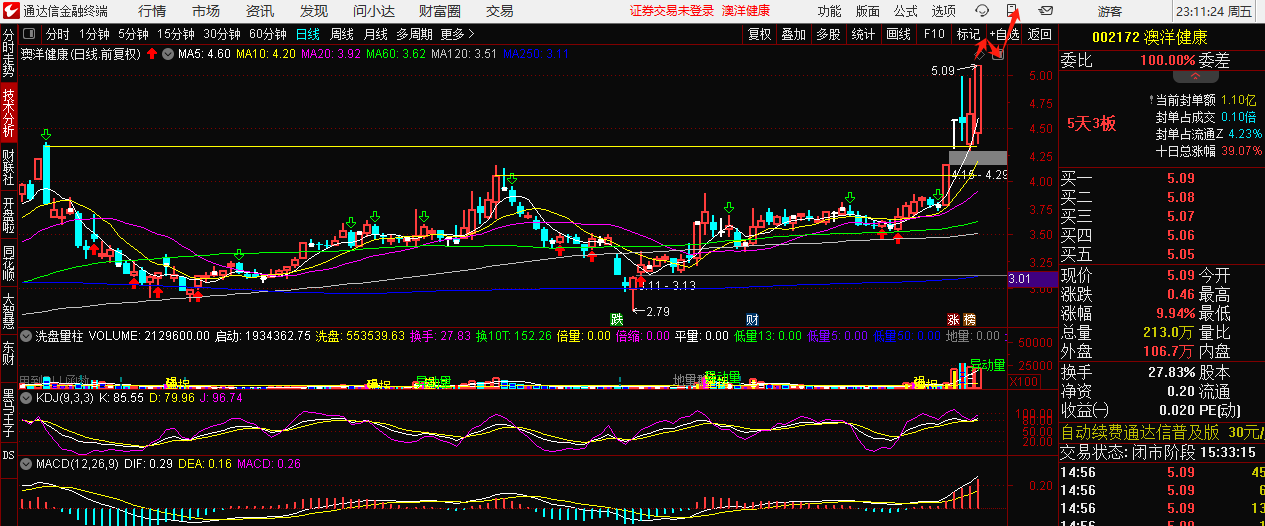Open the 分时走势 sidebar tab
Screen dimensions: 1265x526
(8, 54)
